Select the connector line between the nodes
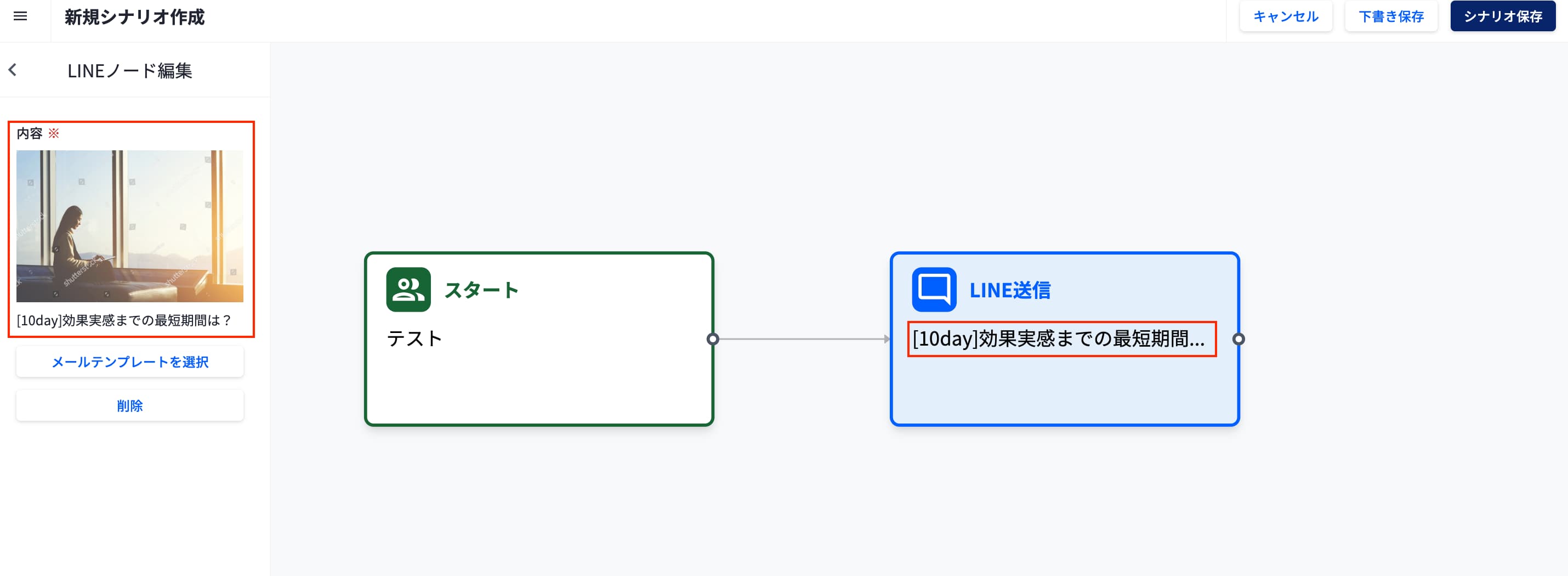1568x576 pixels. 800,339
